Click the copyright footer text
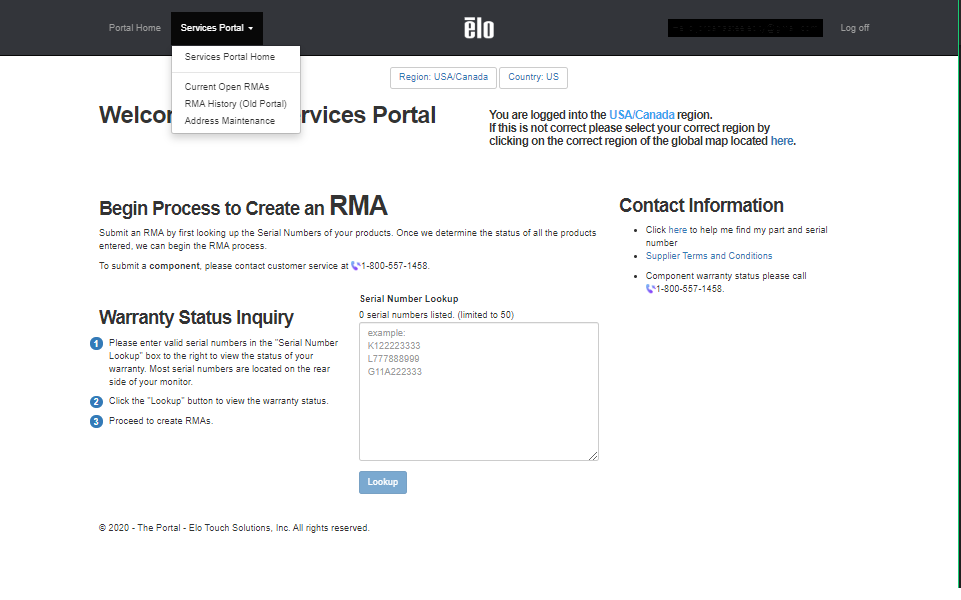961x600 pixels. [x=234, y=528]
